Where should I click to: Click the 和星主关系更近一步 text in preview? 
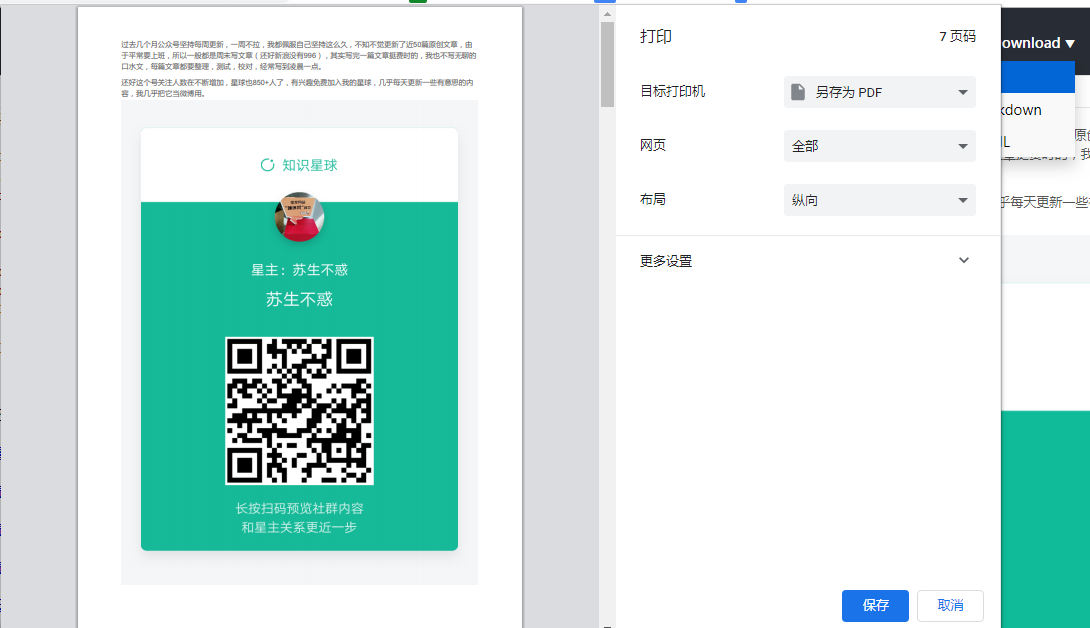[x=299, y=527]
